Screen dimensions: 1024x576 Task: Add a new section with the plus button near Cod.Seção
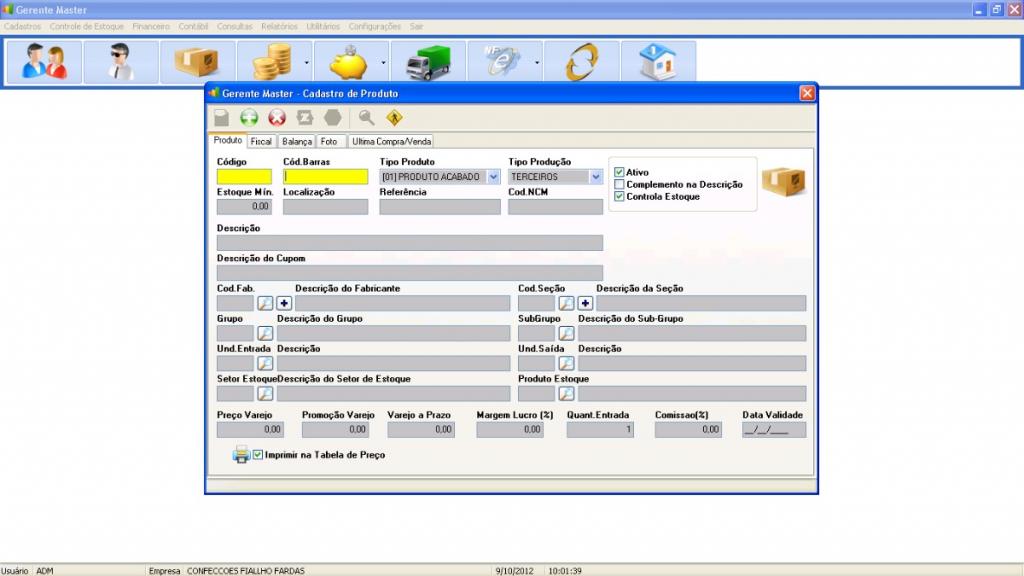pos(585,301)
